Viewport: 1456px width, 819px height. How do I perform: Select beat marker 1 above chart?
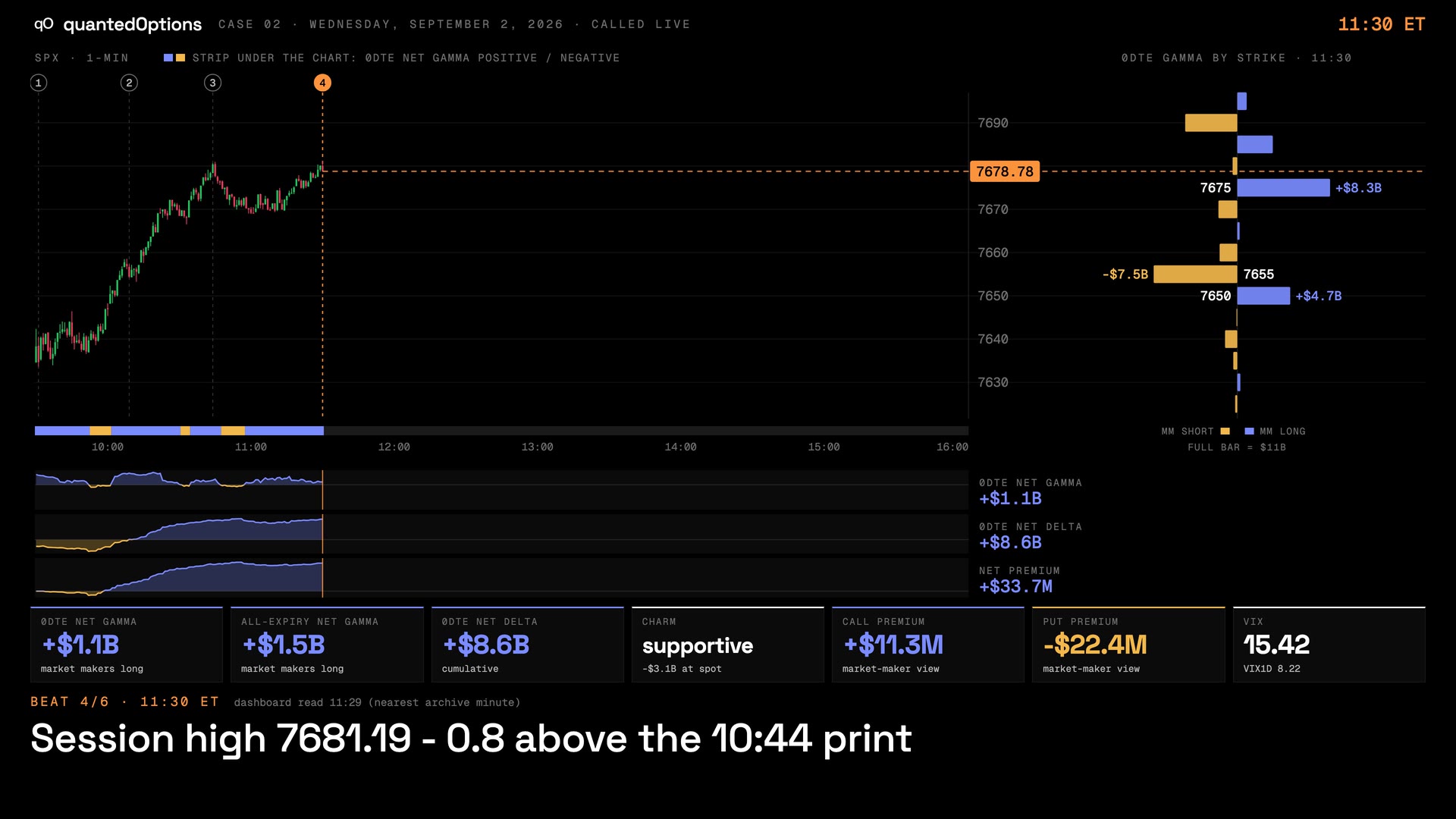[x=39, y=83]
